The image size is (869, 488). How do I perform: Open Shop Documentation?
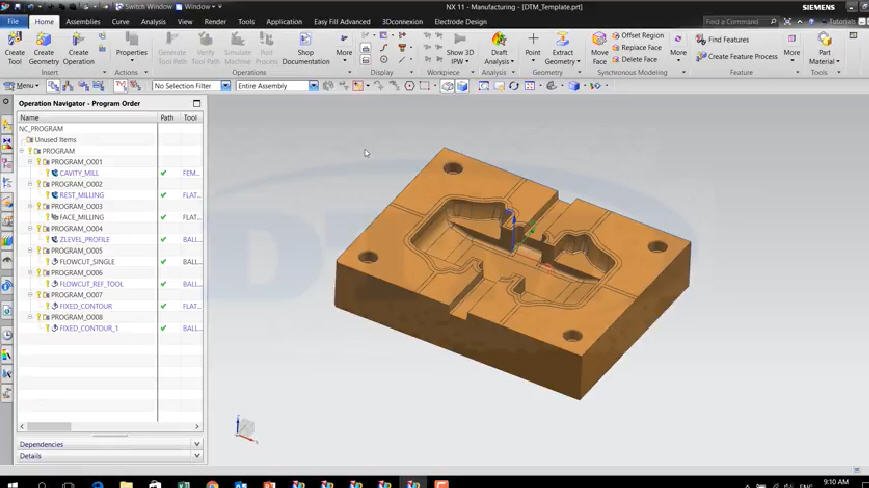305,48
